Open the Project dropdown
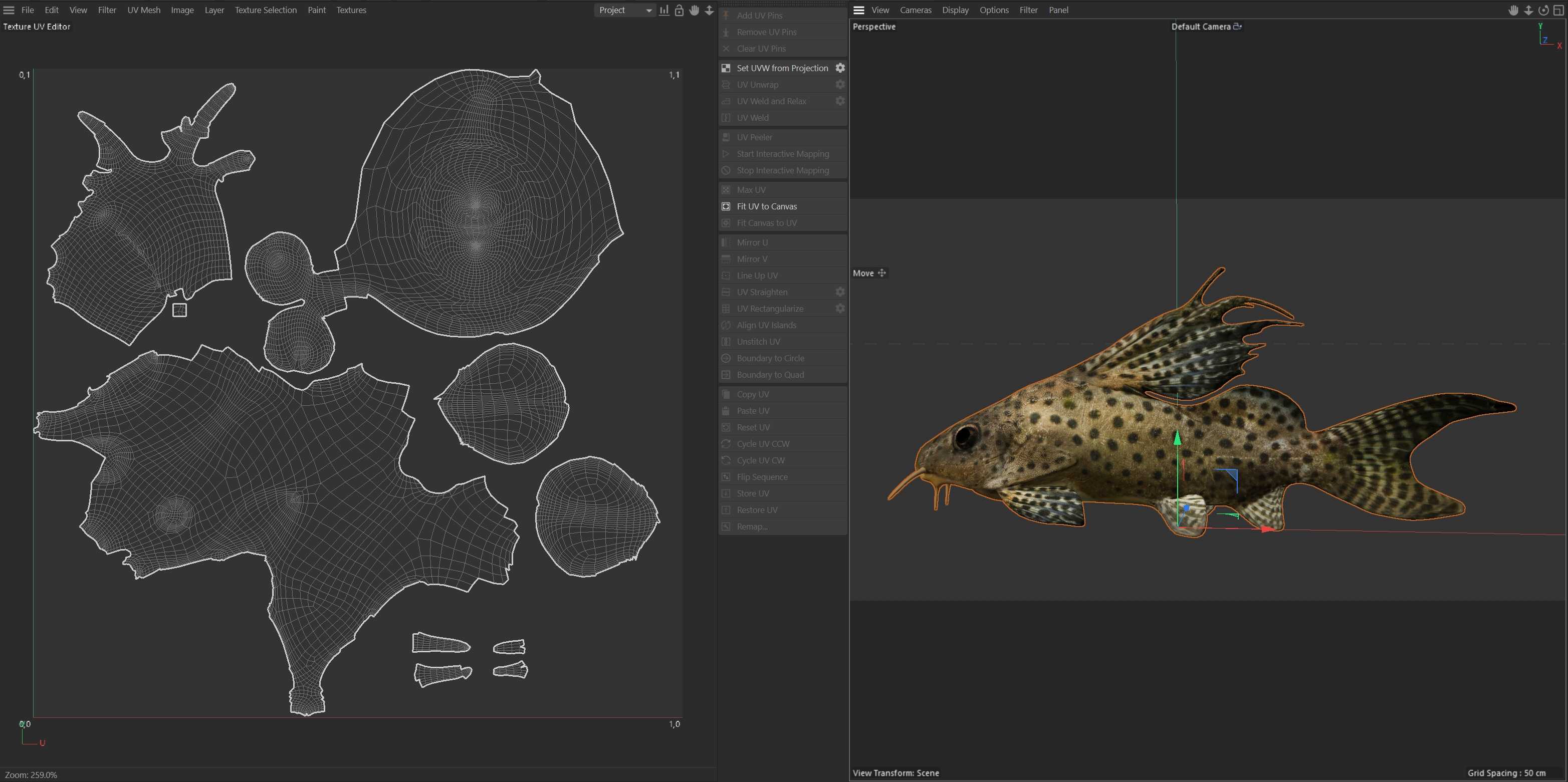This screenshot has width=1568, height=782. pyautogui.click(x=625, y=10)
